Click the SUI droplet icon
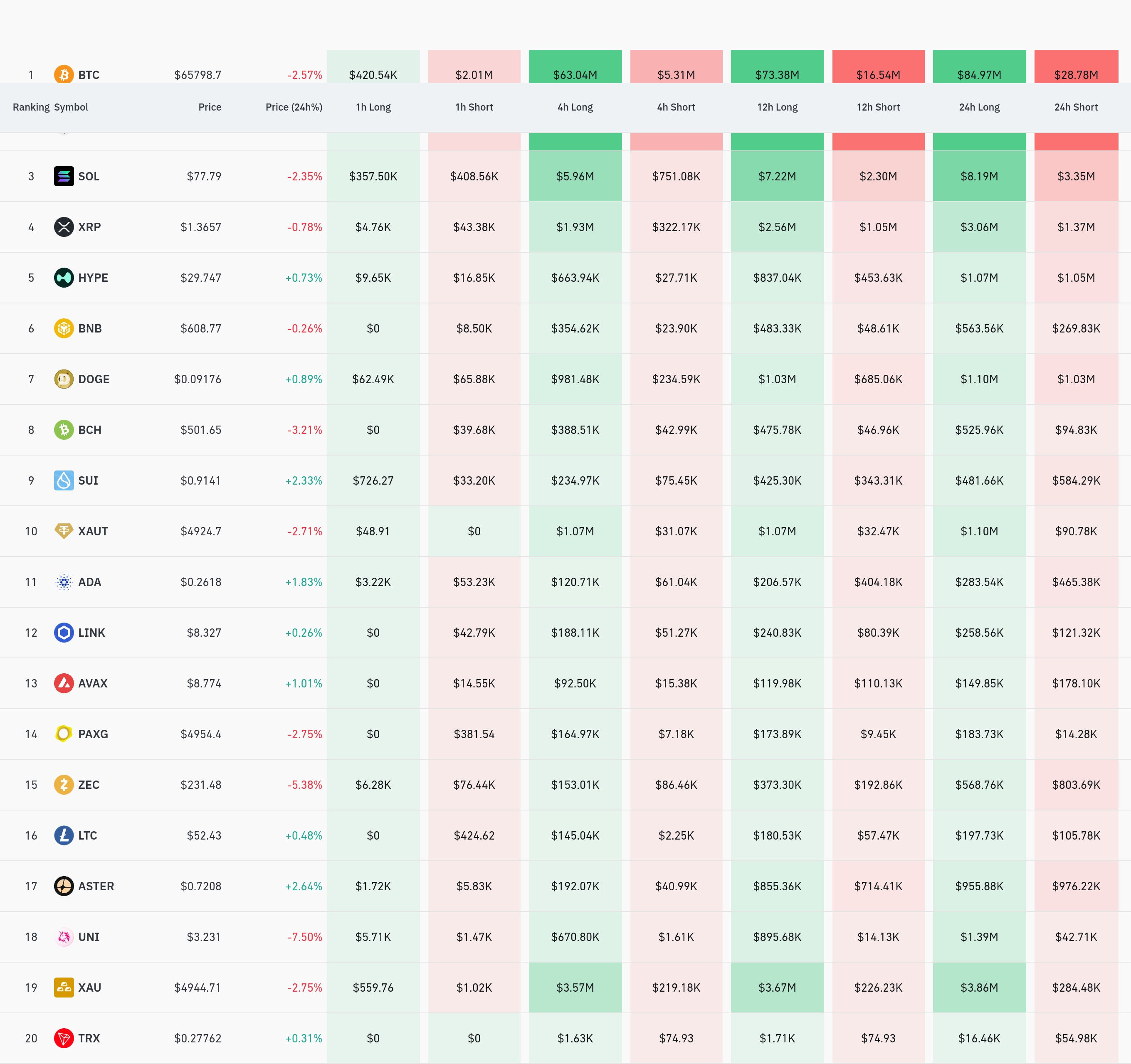The image size is (1131, 1064). tap(64, 480)
